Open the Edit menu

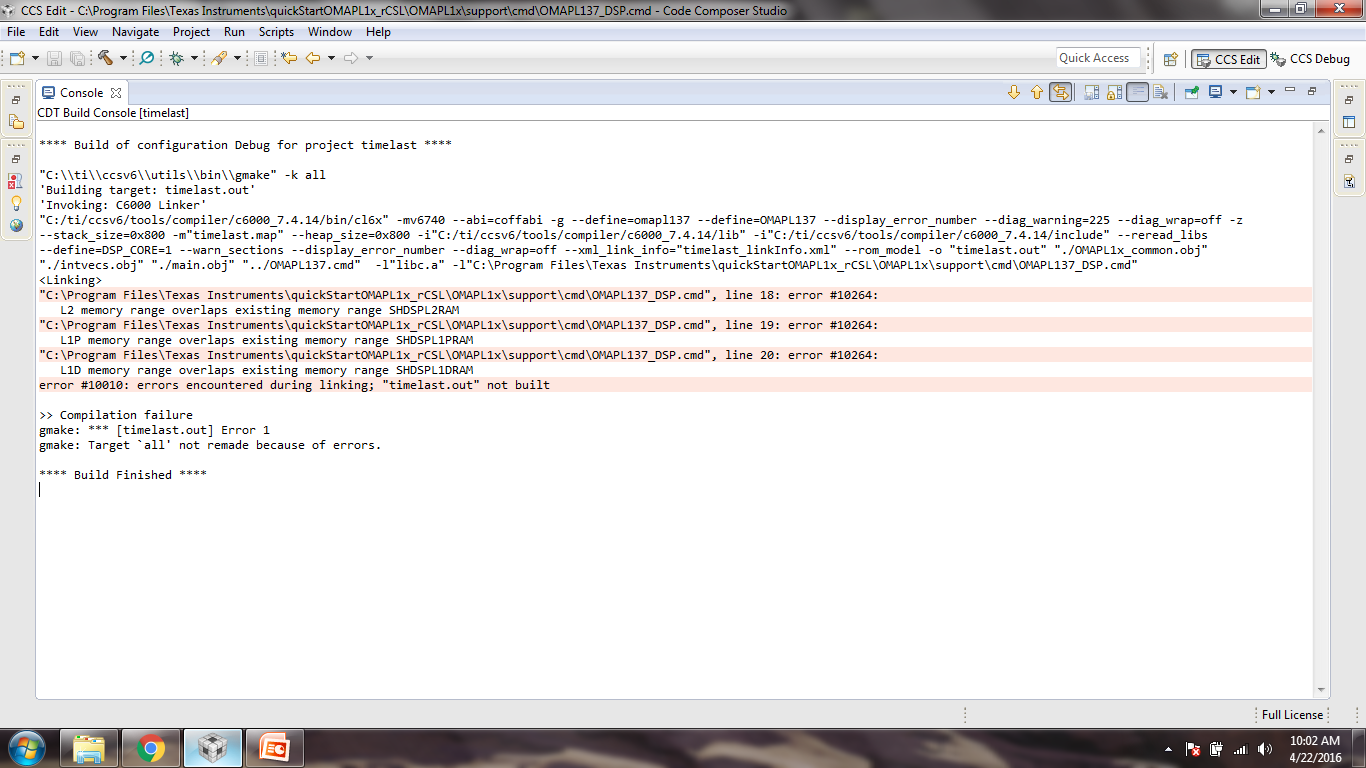point(49,32)
